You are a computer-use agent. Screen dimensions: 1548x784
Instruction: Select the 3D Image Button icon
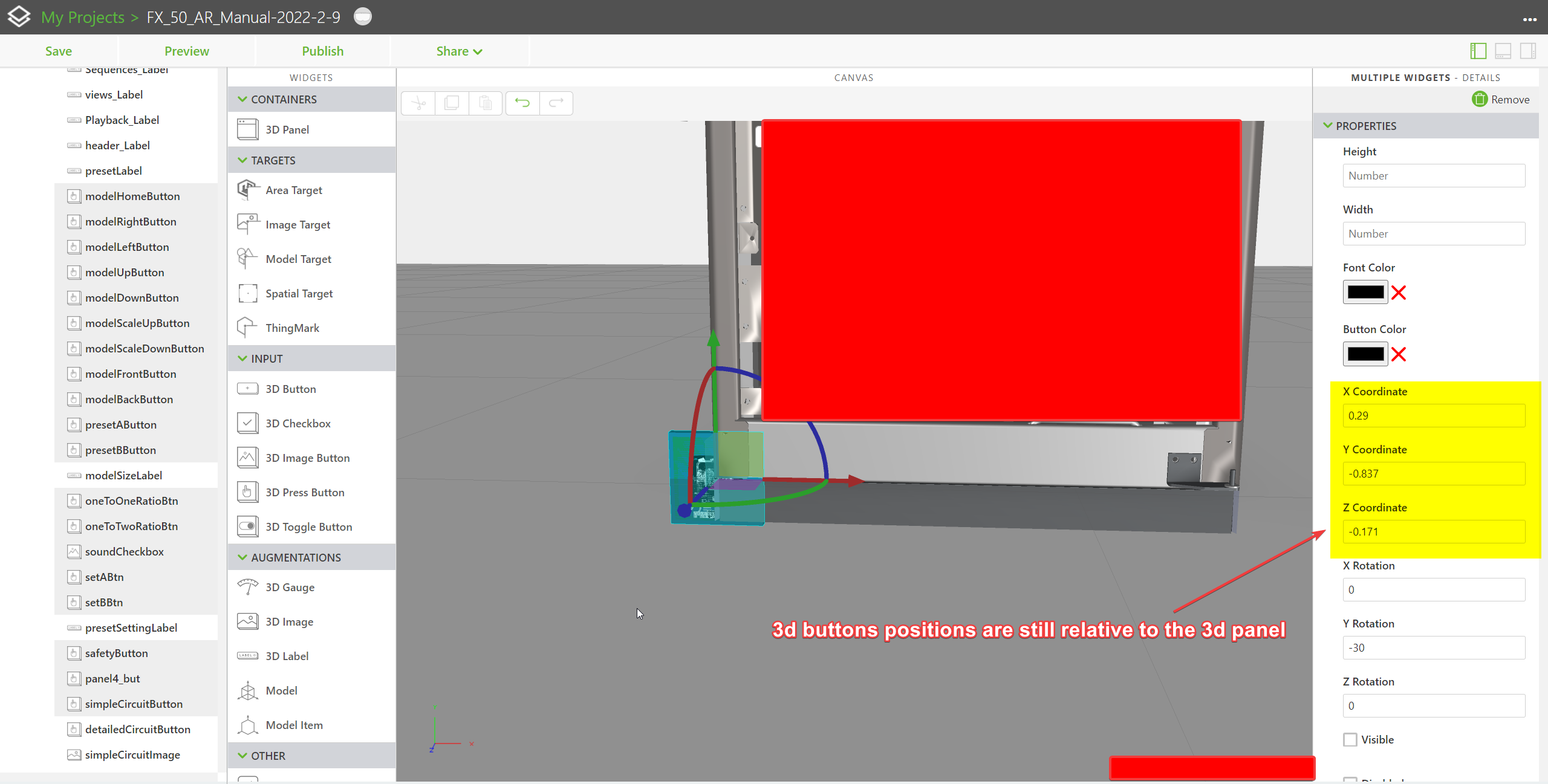point(247,458)
